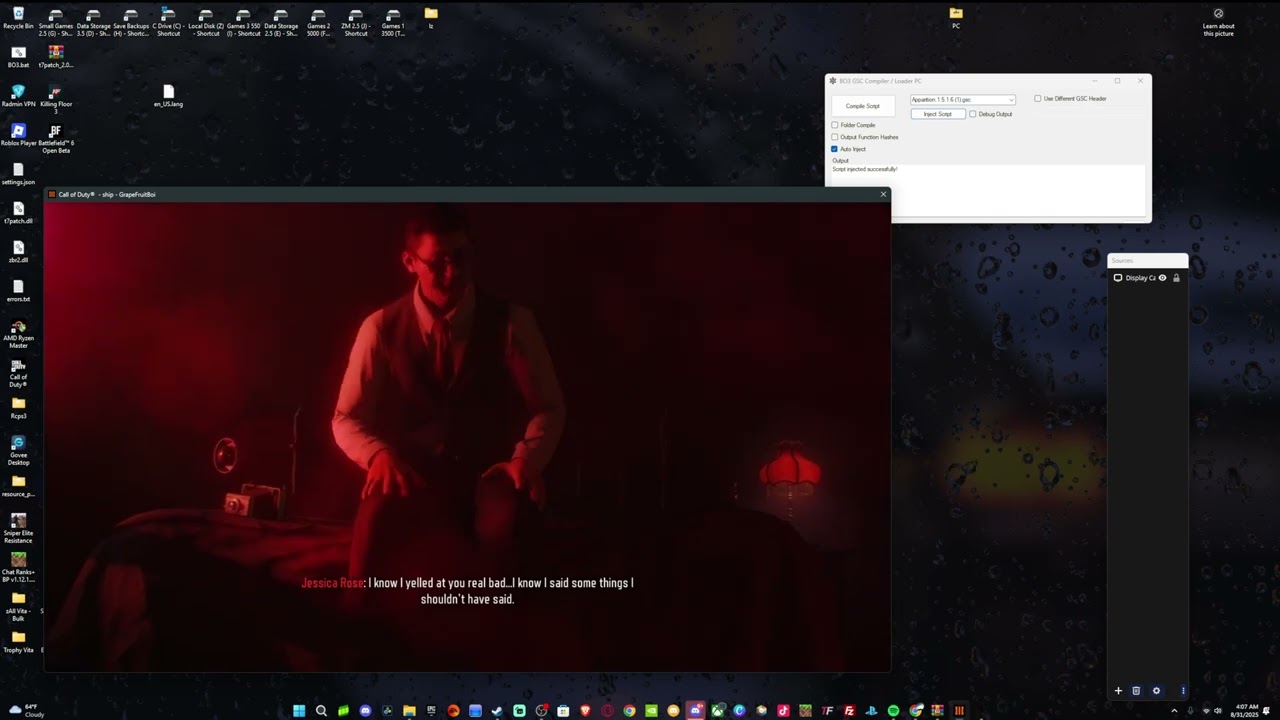Image resolution: width=1280 pixels, height=720 pixels.
Task: Select the errors.txt desktop file
Action: (x=18, y=292)
